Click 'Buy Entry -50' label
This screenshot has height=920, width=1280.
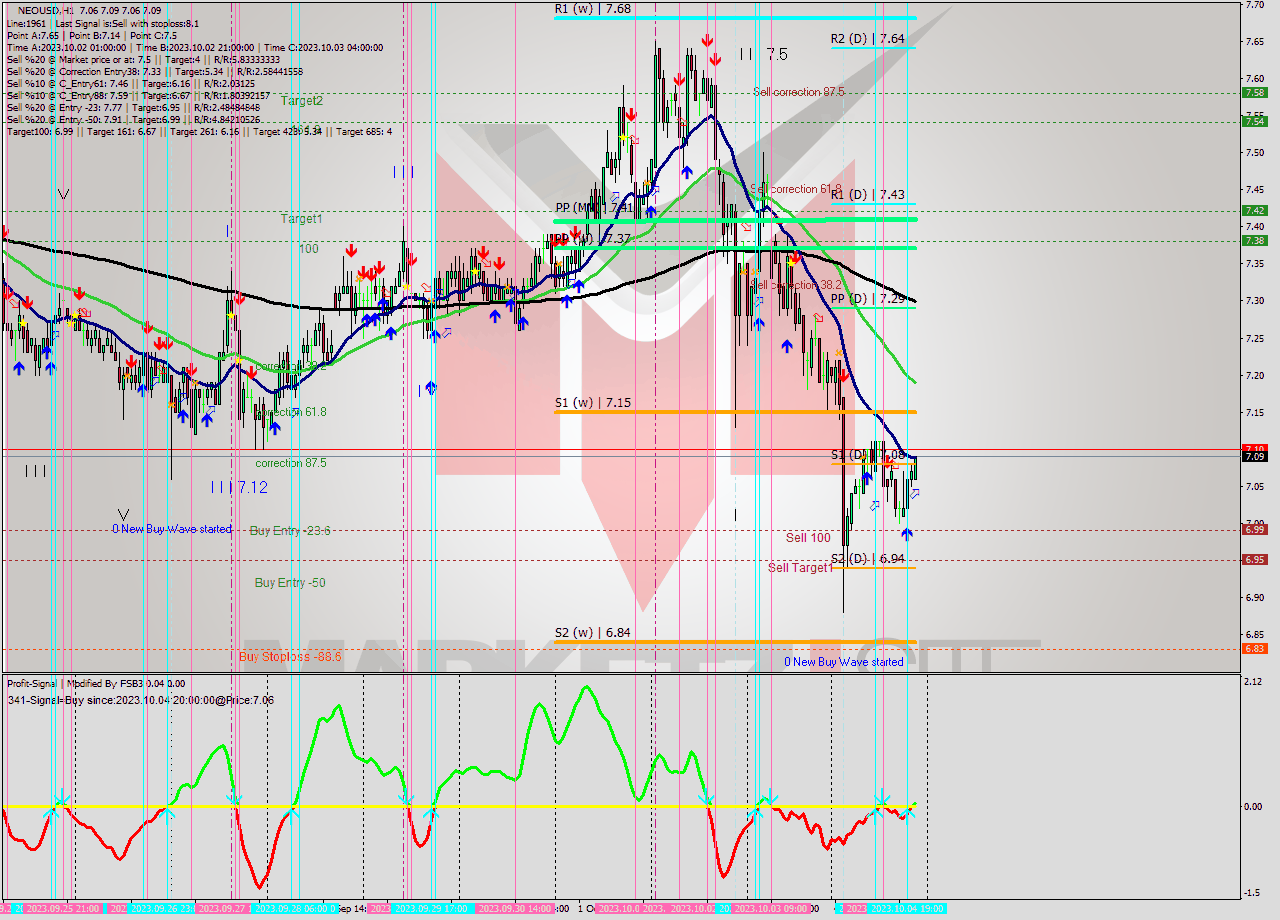coord(289,583)
